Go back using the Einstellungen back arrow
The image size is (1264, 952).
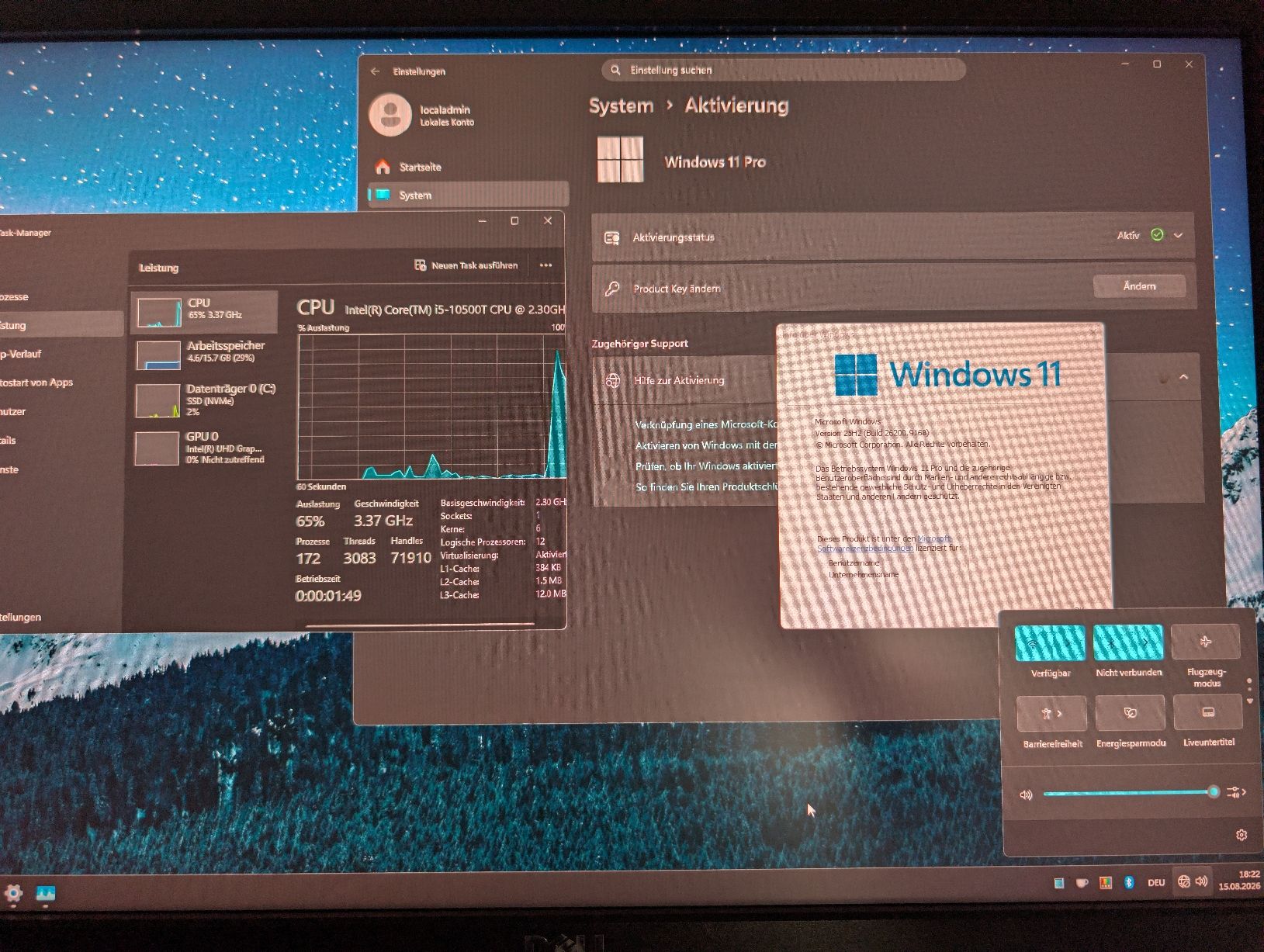point(376,71)
